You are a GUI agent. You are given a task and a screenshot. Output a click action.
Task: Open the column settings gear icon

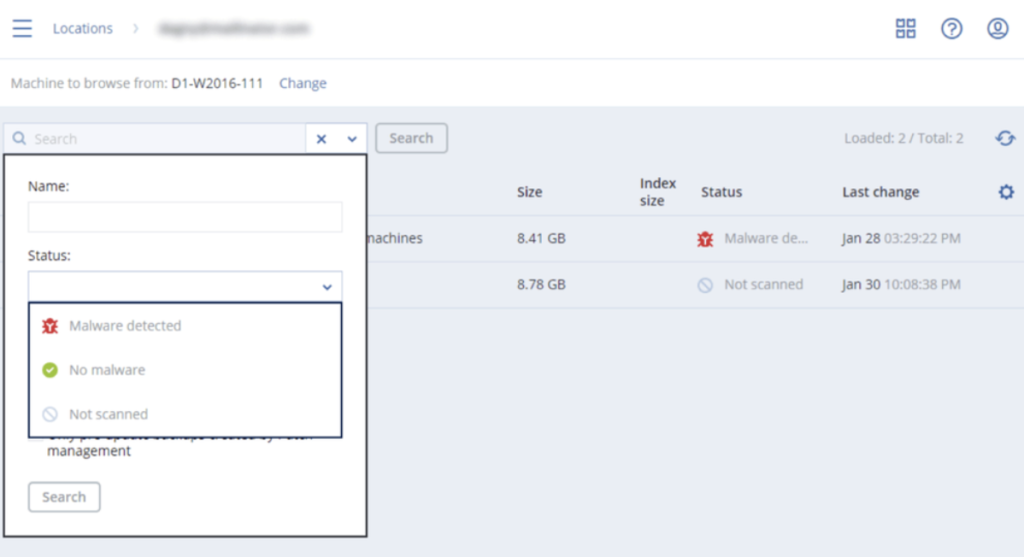click(1006, 192)
